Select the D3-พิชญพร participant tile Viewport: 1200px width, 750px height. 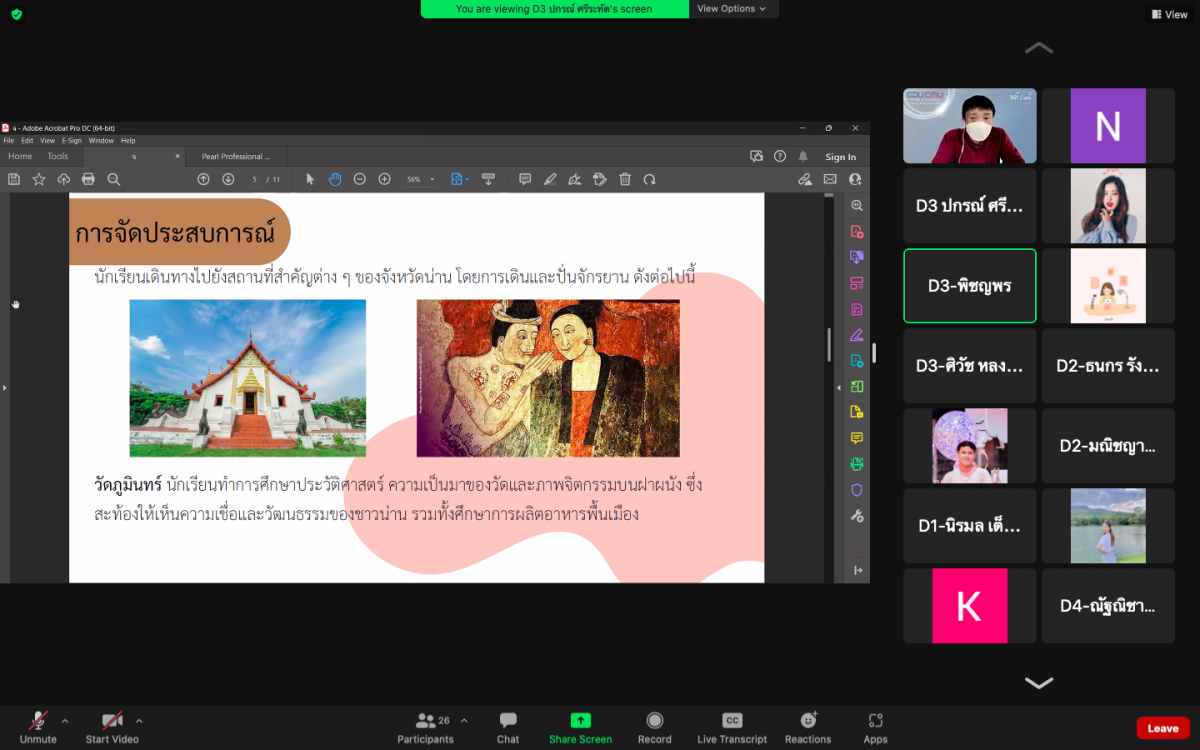[970, 286]
